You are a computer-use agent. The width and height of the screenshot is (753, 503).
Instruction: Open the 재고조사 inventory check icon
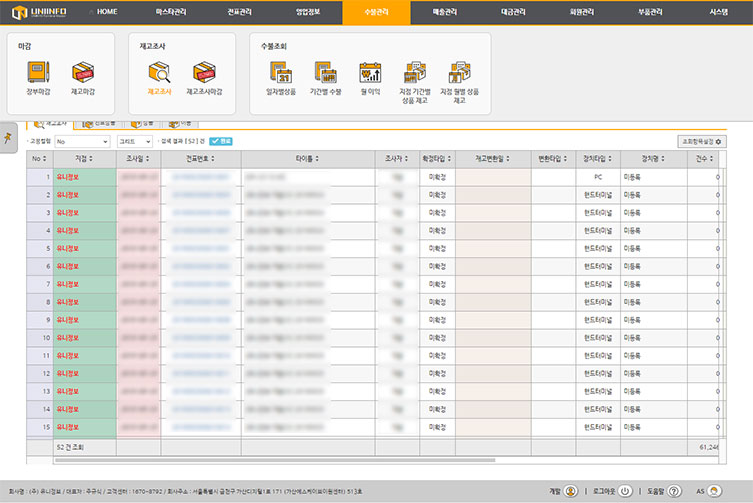[x=159, y=73]
